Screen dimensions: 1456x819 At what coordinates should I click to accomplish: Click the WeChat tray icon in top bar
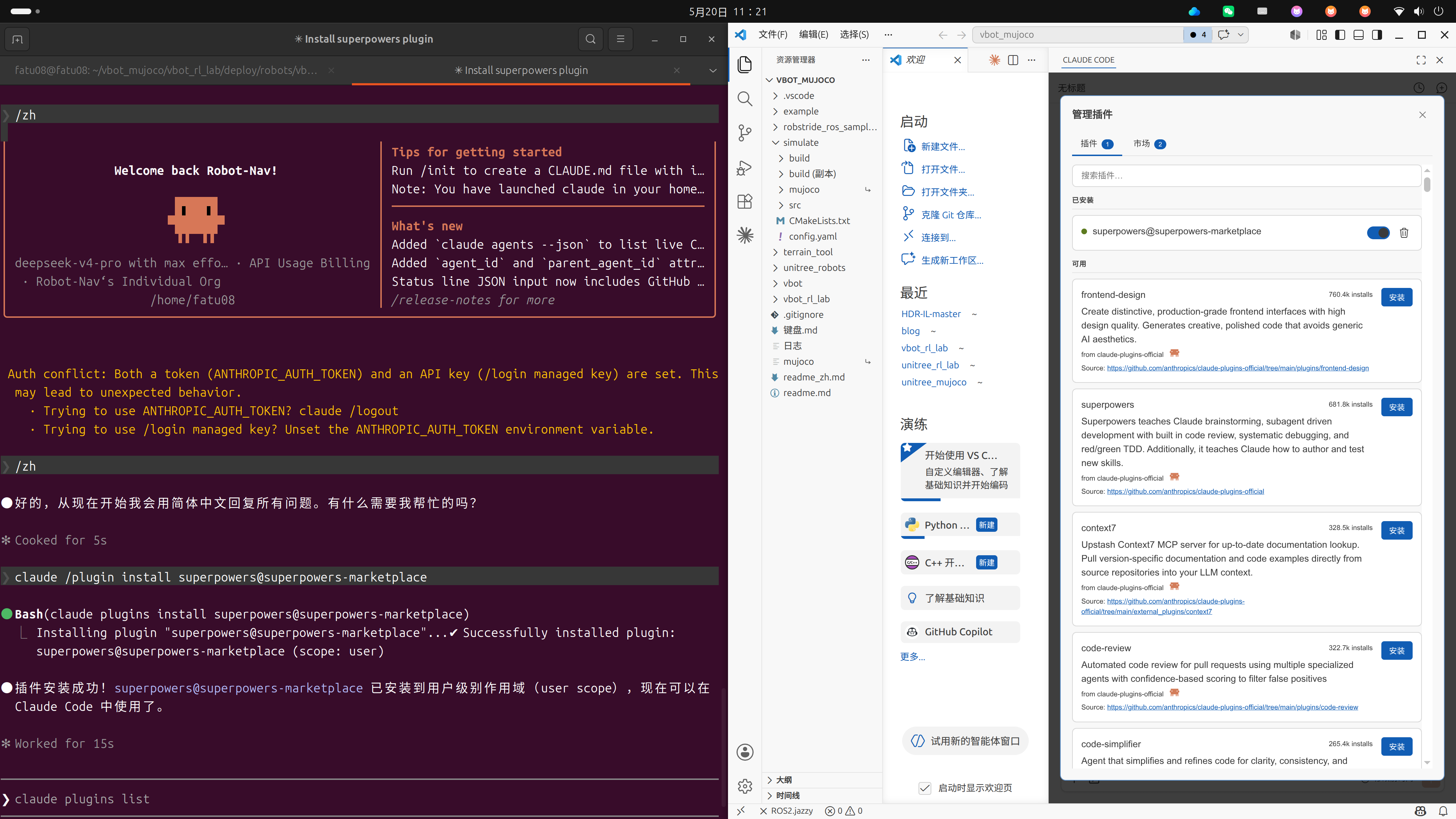tap(1228, 11)
